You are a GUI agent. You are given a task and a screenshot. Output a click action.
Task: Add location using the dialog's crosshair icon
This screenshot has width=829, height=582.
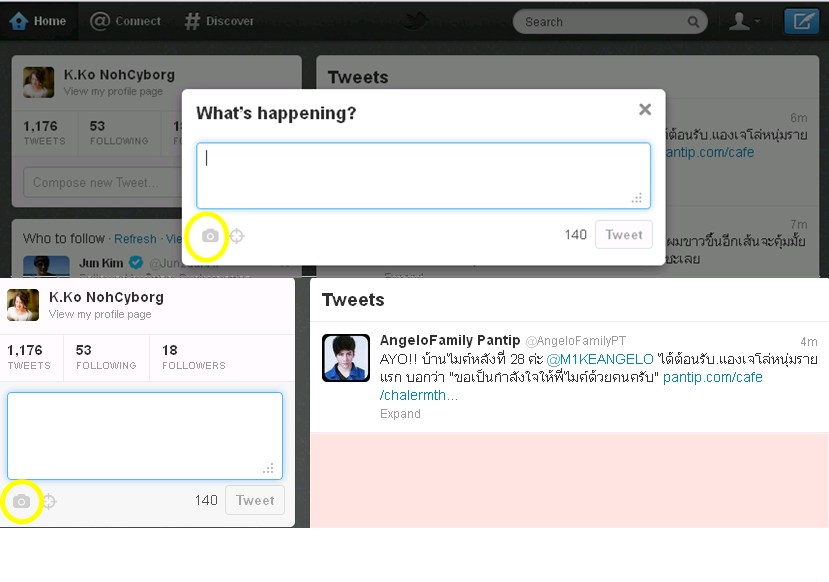click(237, 236)
